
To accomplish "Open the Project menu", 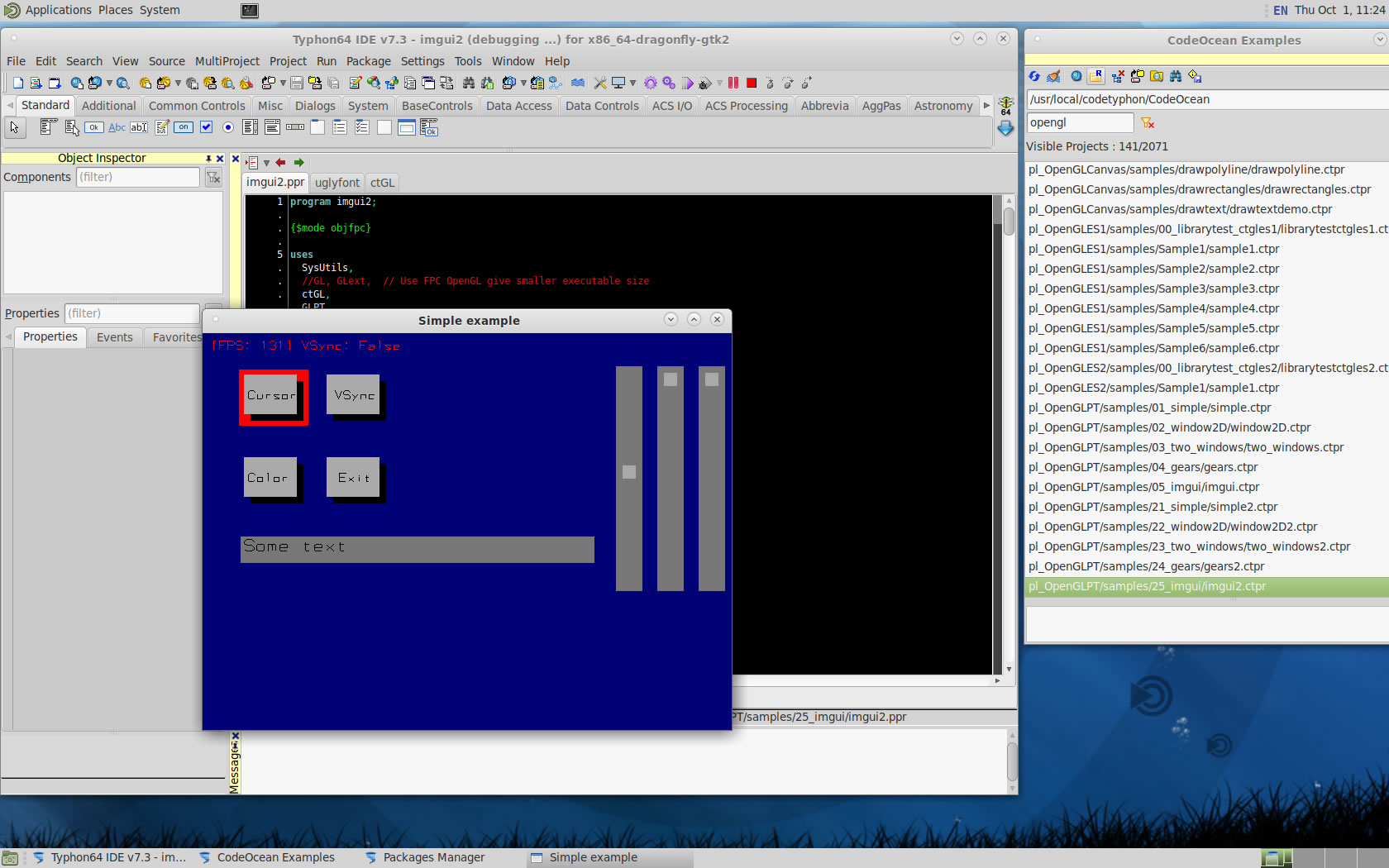I will [288, 61].
